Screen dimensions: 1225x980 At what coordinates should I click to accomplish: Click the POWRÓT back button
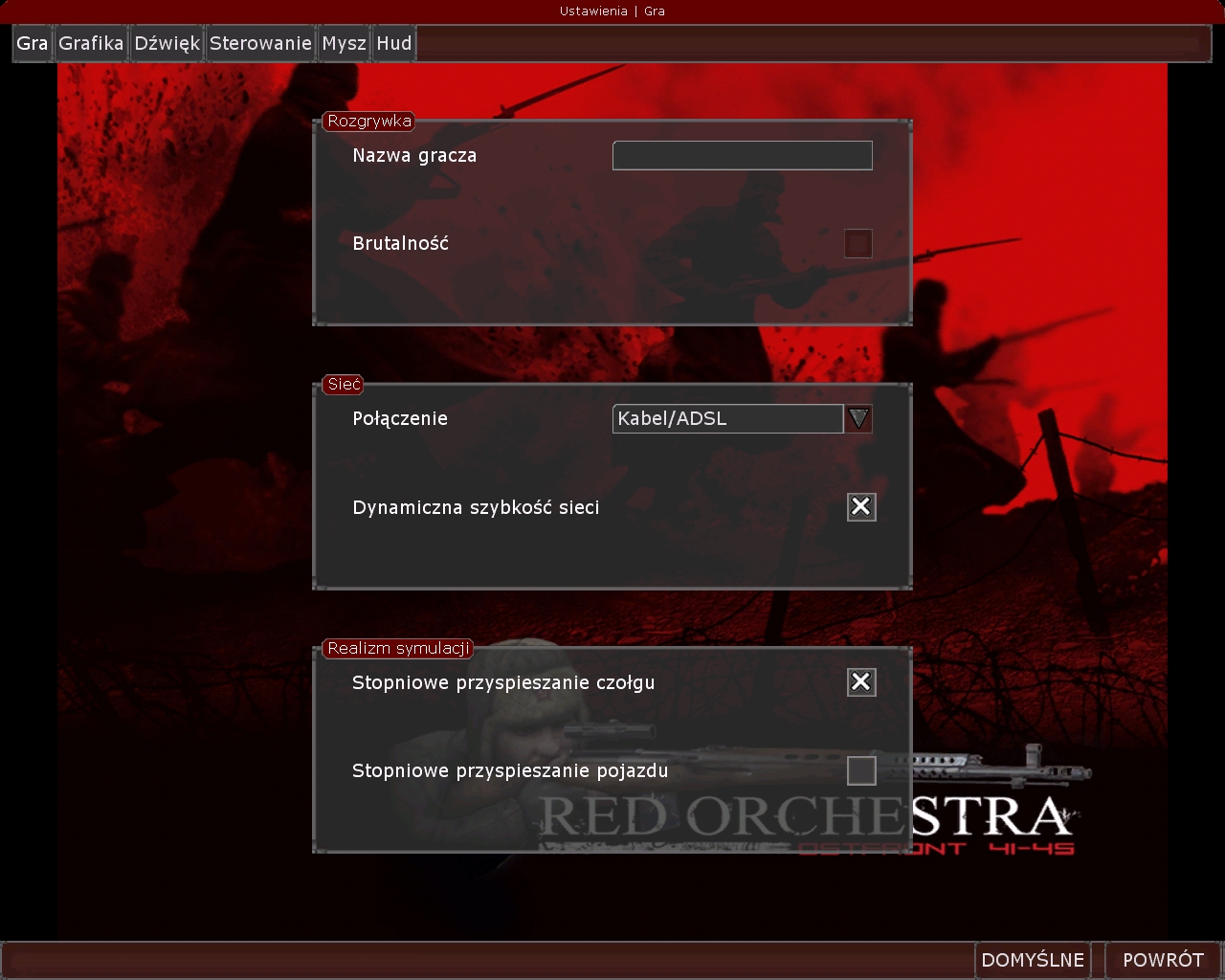1163,960
